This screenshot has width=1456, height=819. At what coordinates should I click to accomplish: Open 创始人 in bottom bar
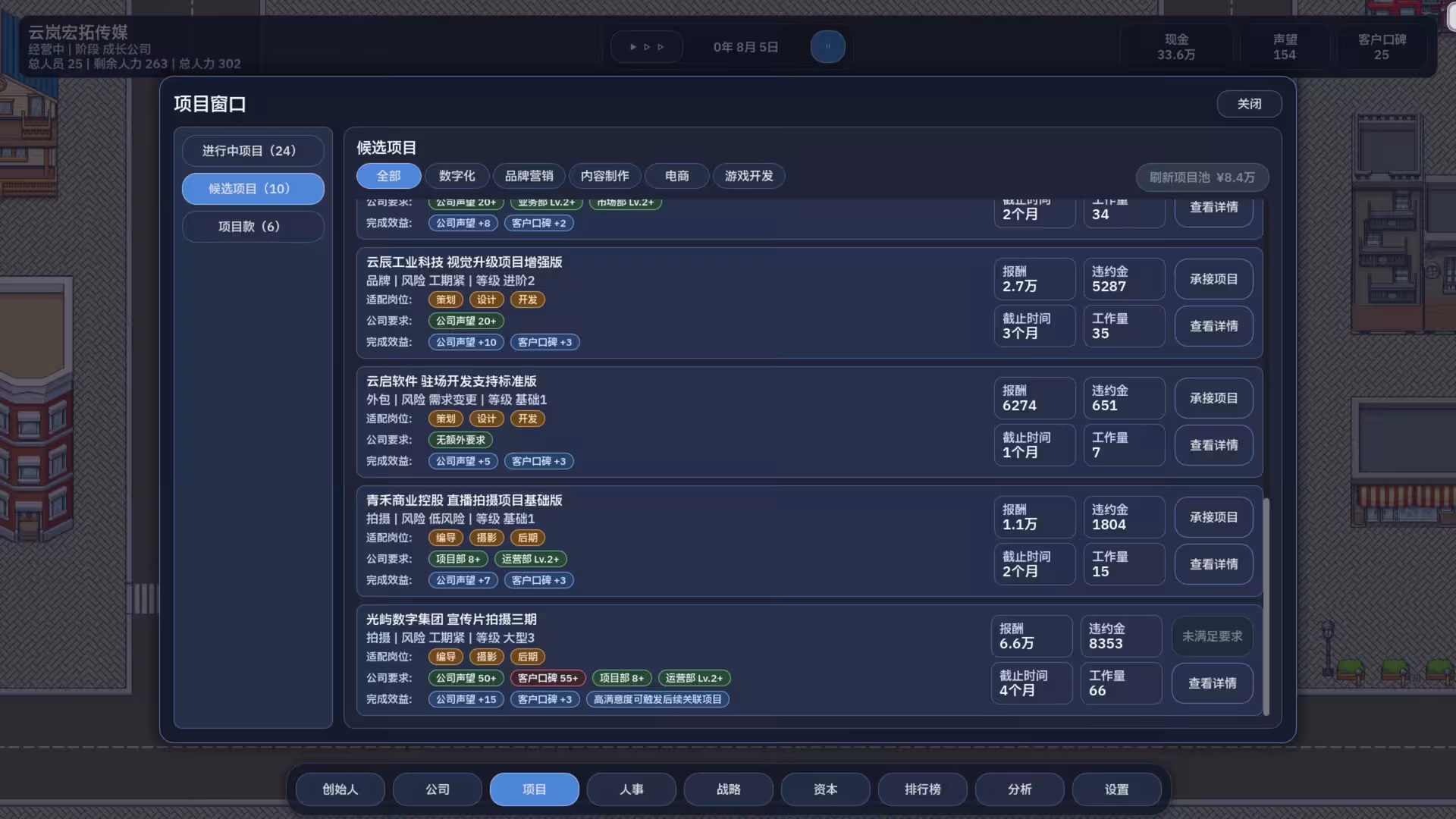(340, 789)
